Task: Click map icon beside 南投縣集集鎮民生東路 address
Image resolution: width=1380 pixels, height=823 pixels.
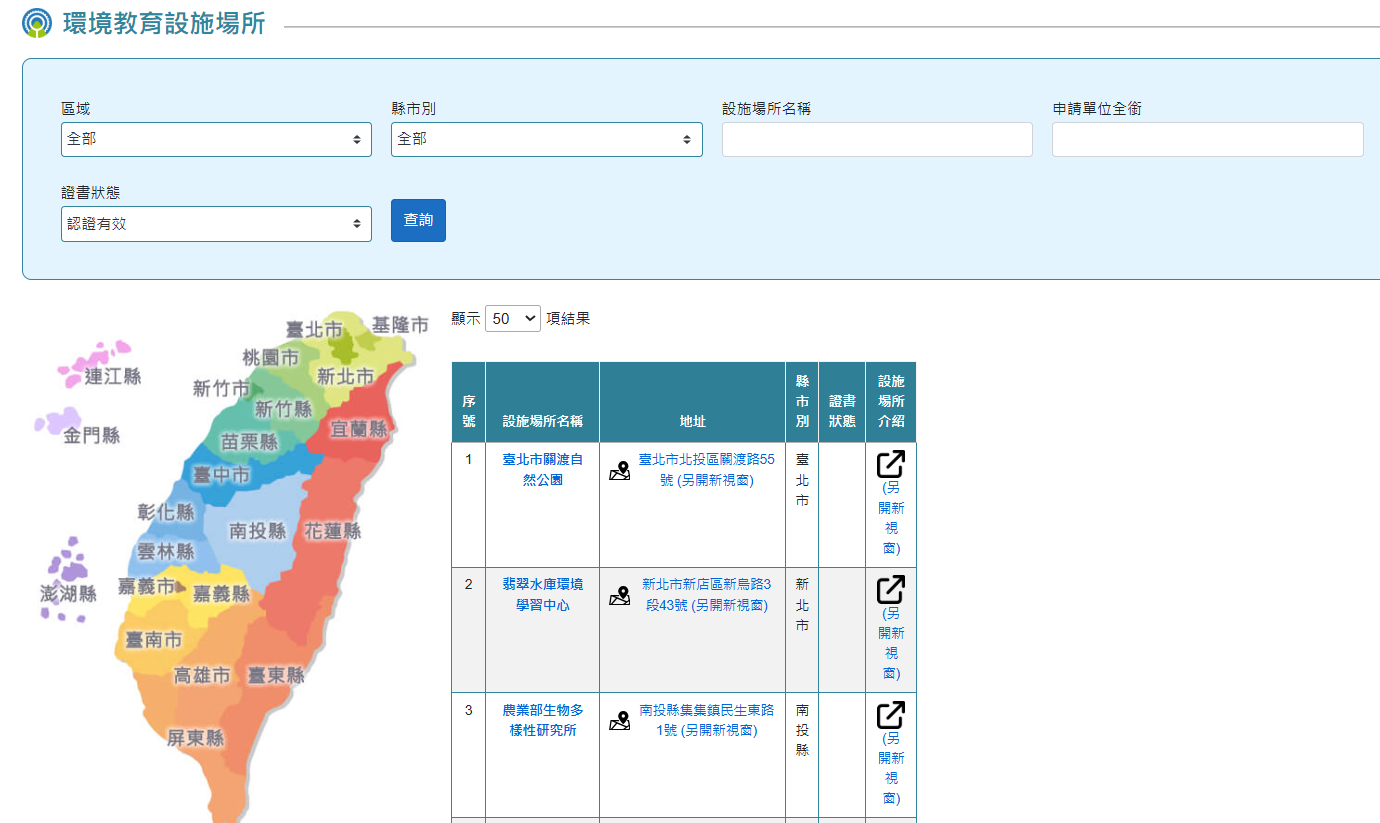Action: [x=620, y=721]
